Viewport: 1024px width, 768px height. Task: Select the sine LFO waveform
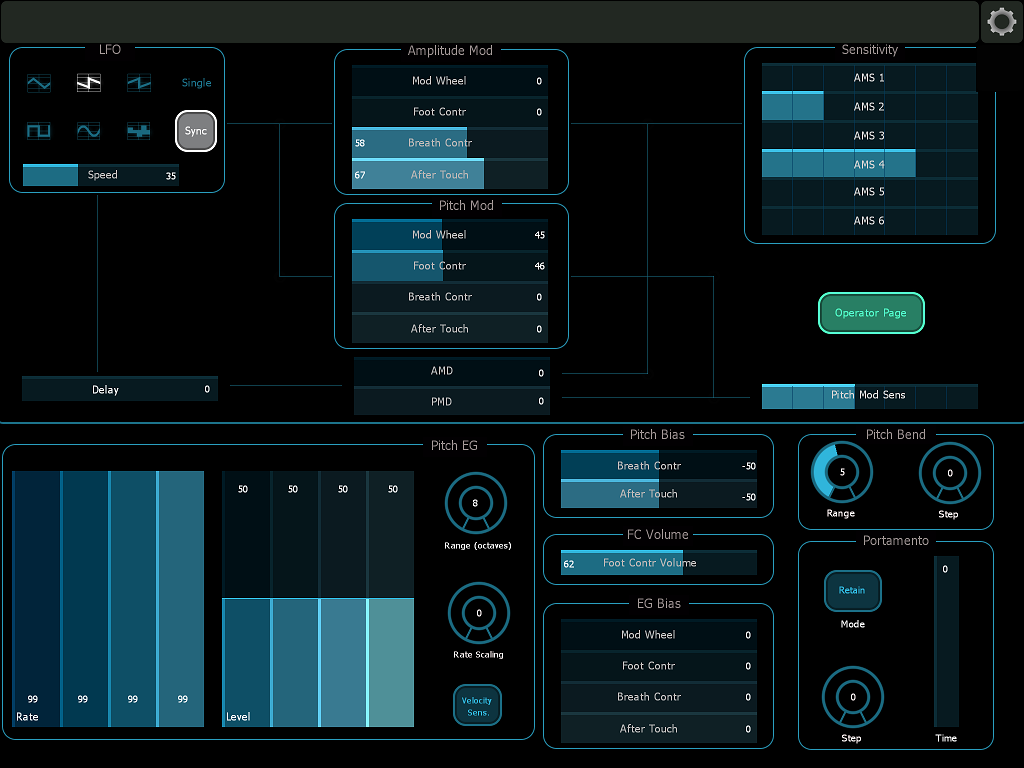tap(88, 131)
